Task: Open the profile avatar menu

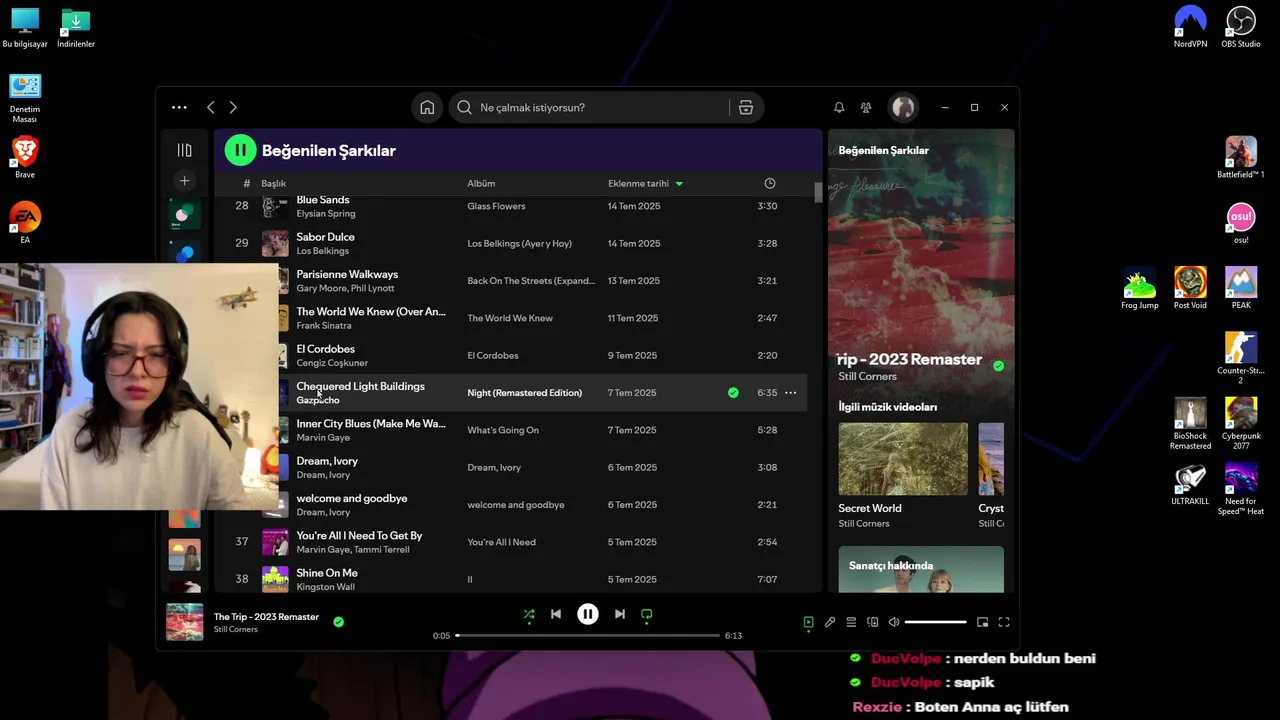Action: point(903,107)
